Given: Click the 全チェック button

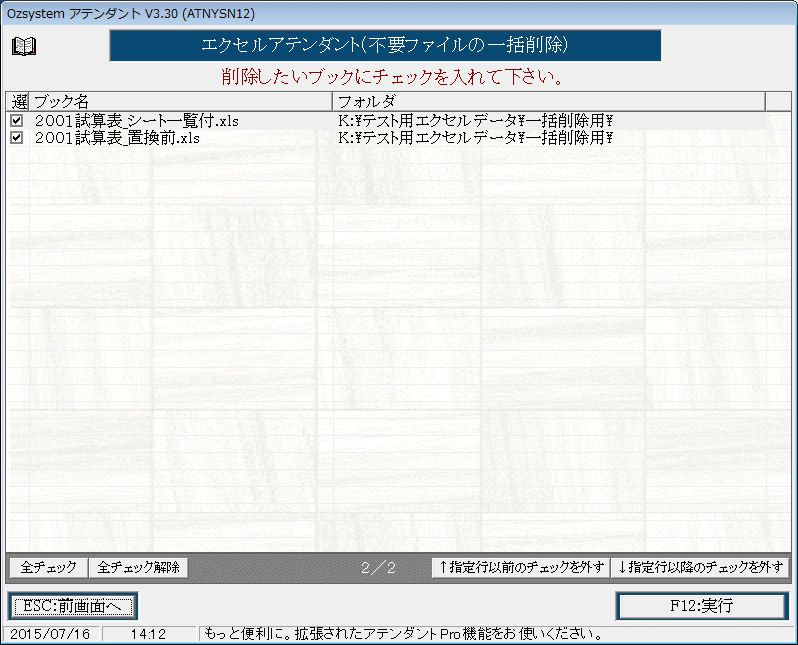Looking at the screenshot, I should [48, 567].
